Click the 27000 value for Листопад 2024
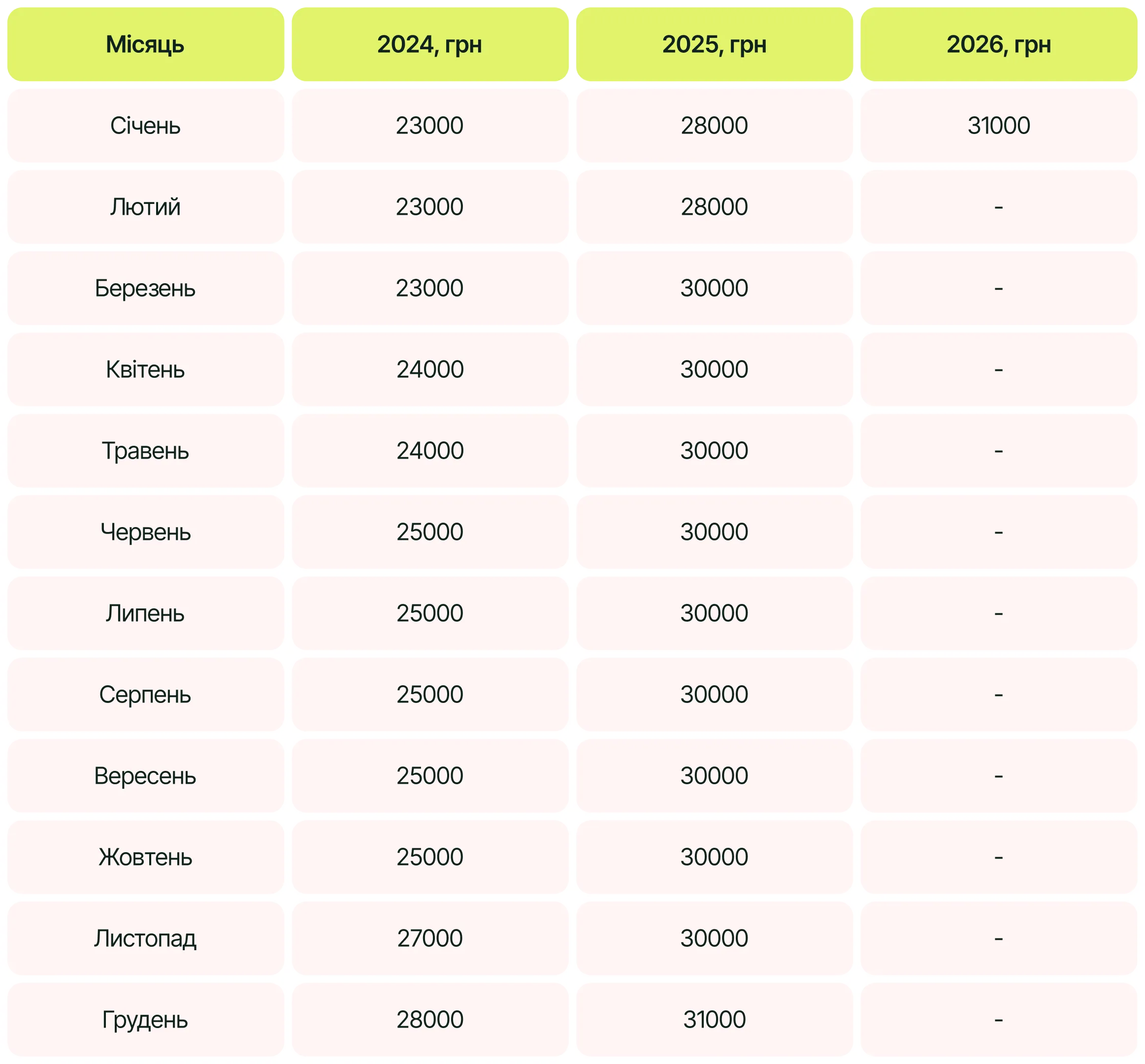This screenshot has width=1145, height=1064. pos(429,938)
